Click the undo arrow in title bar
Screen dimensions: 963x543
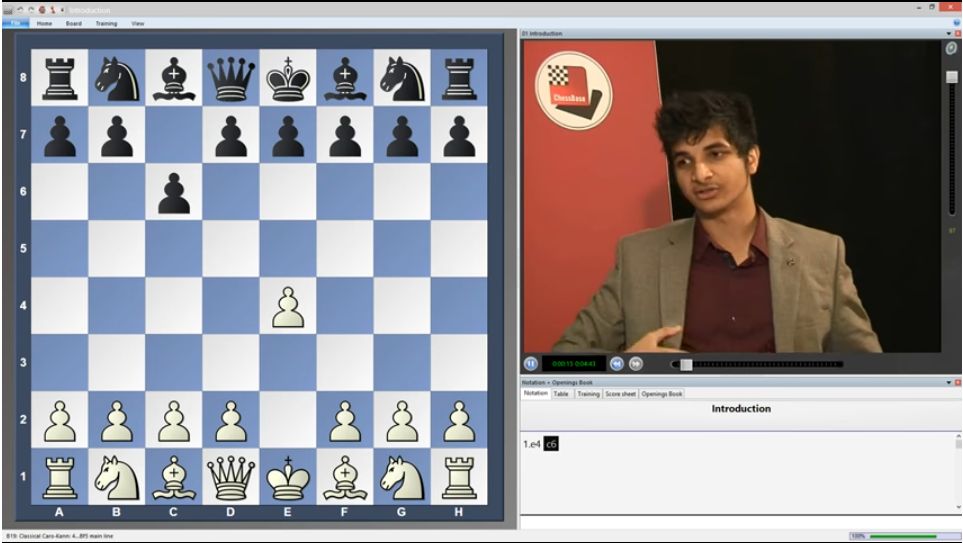coord(18,9)
